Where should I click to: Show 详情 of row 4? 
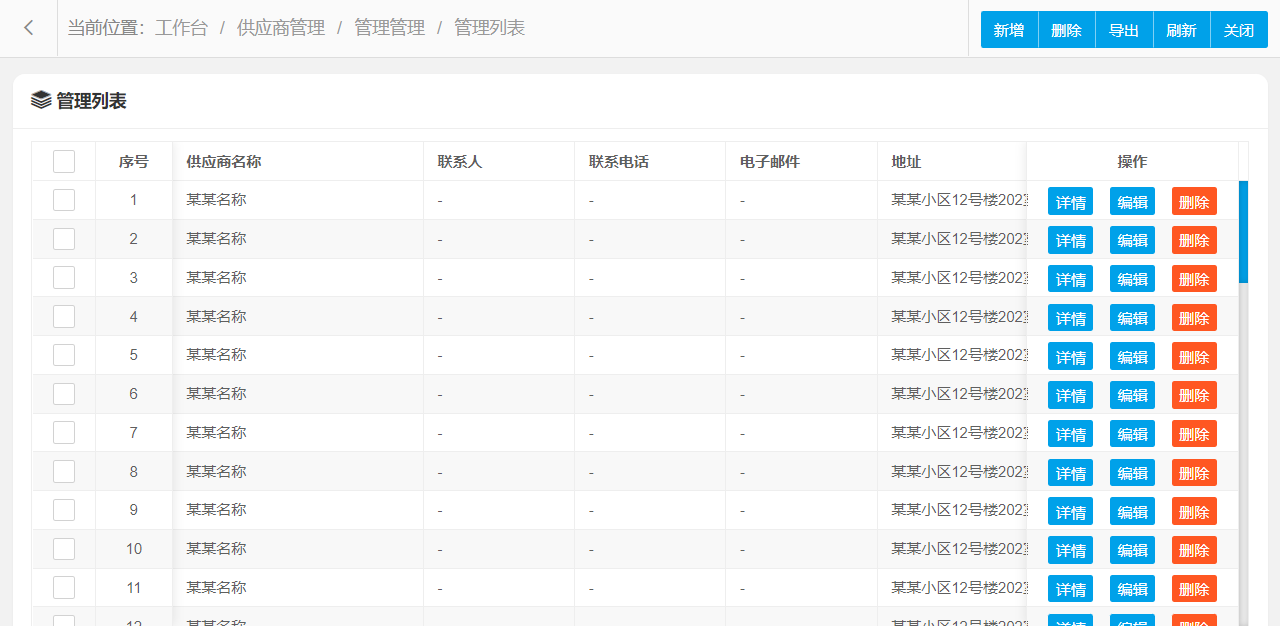tap(1070, 318)
